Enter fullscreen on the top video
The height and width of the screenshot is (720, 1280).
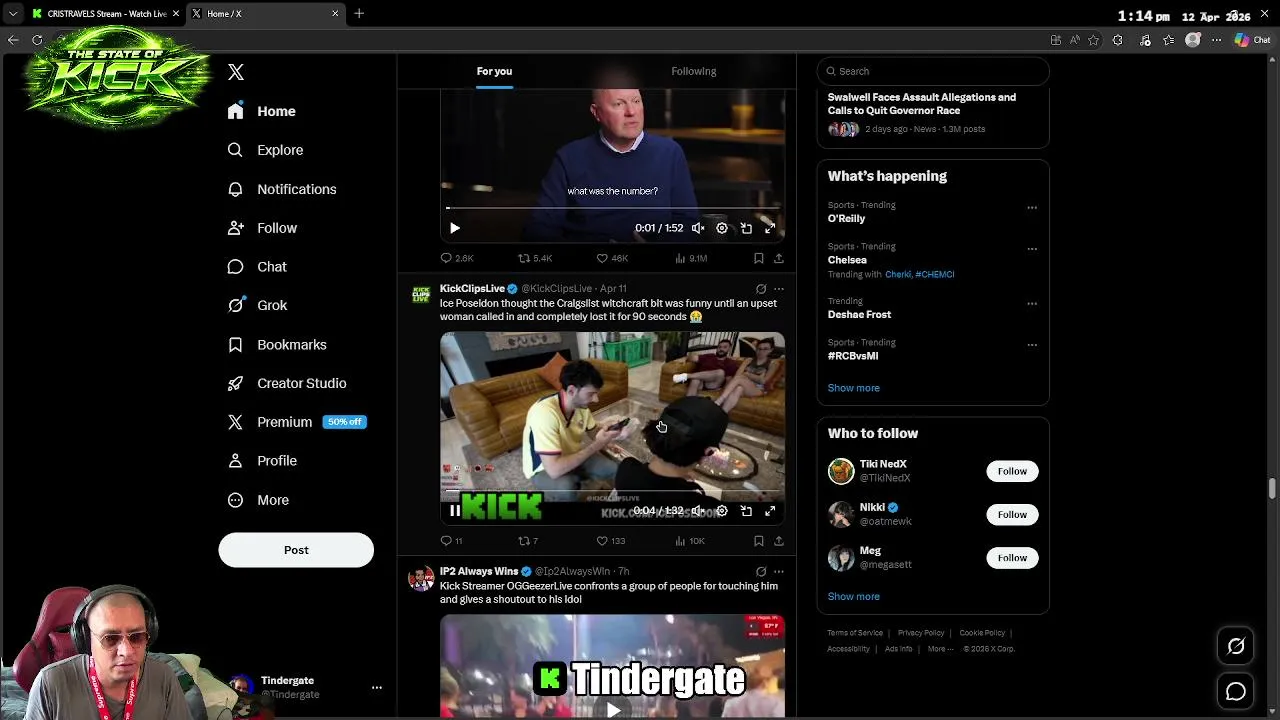[770, 228]
